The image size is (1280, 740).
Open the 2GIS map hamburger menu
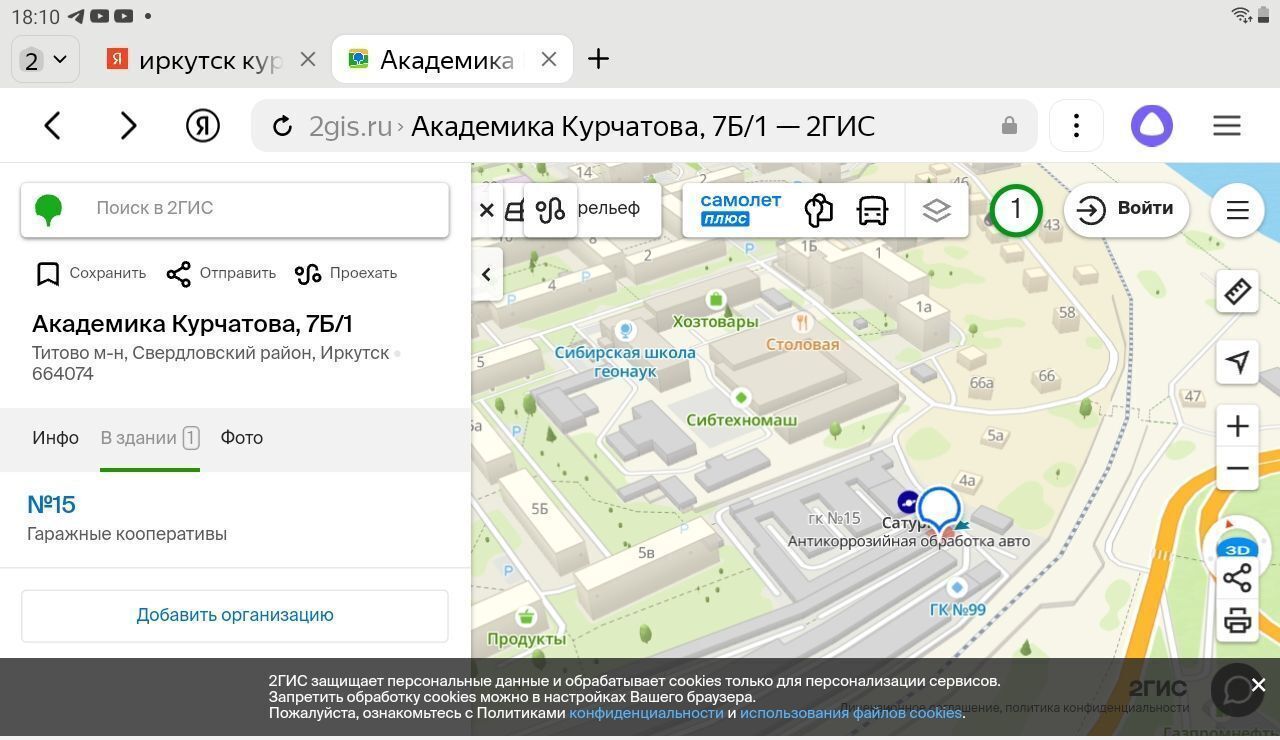pyautogui.click(x=1238, y=210)
